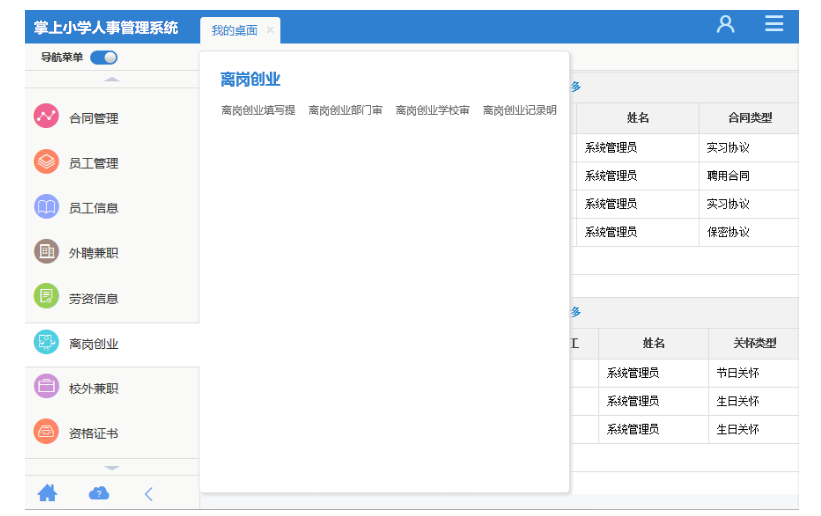Viewport: 821px width, 516px height.
Task: Click the upper 多 more link
Action: click(x=575, y=86)
